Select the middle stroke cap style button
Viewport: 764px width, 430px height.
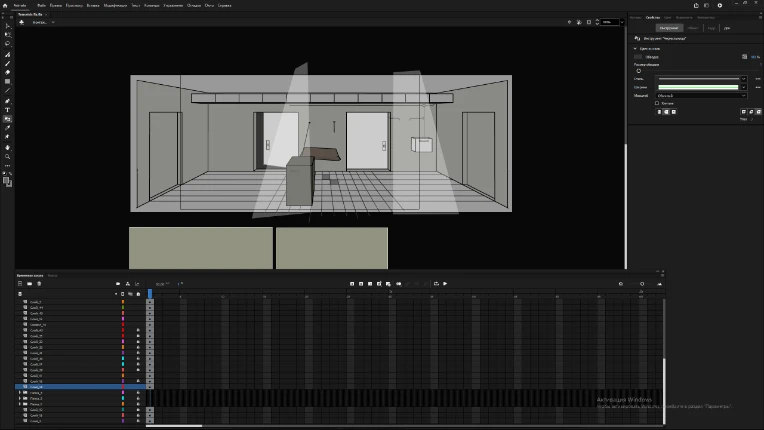(x=667, y=112)
